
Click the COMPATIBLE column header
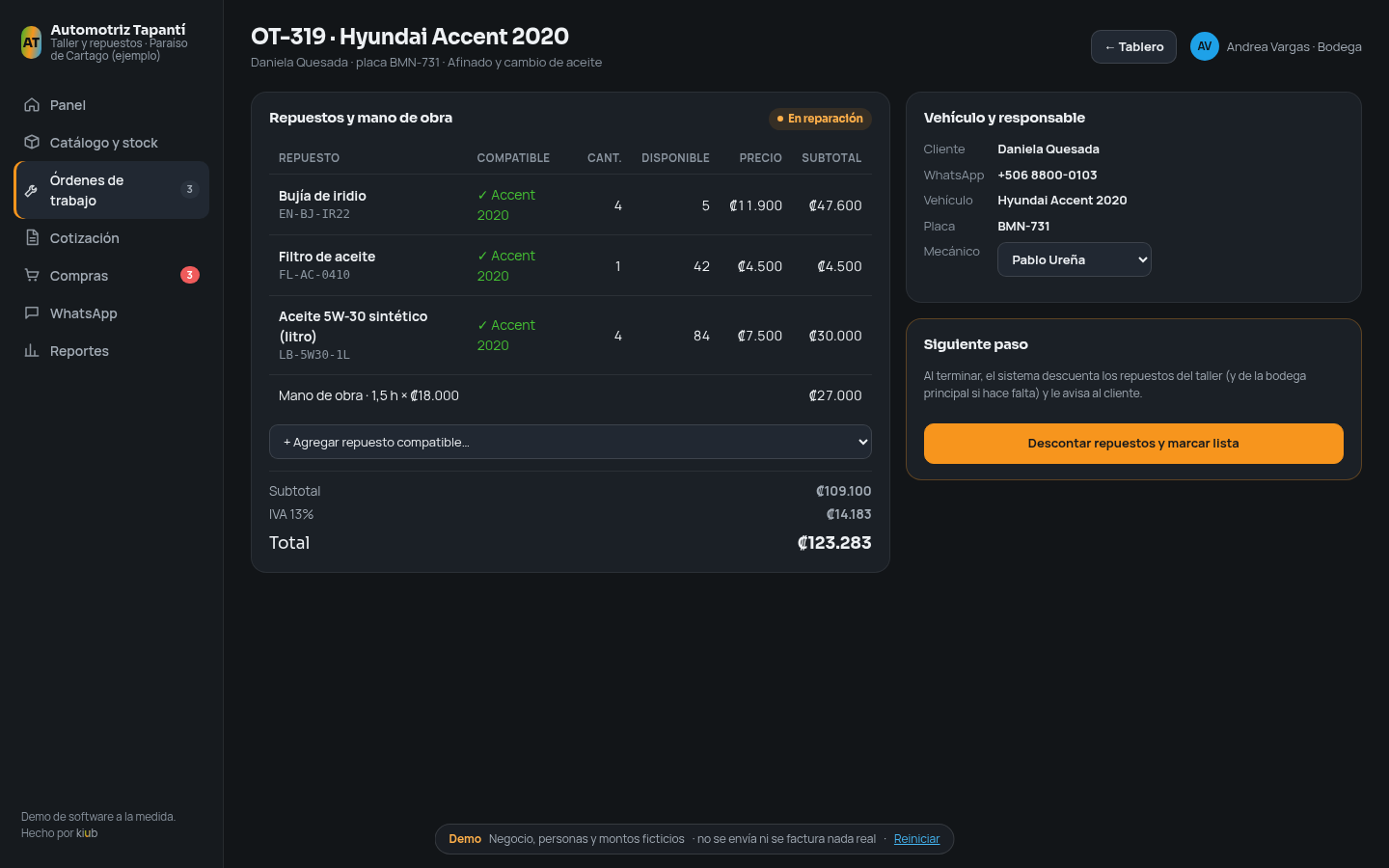click(x=513, y=158)
